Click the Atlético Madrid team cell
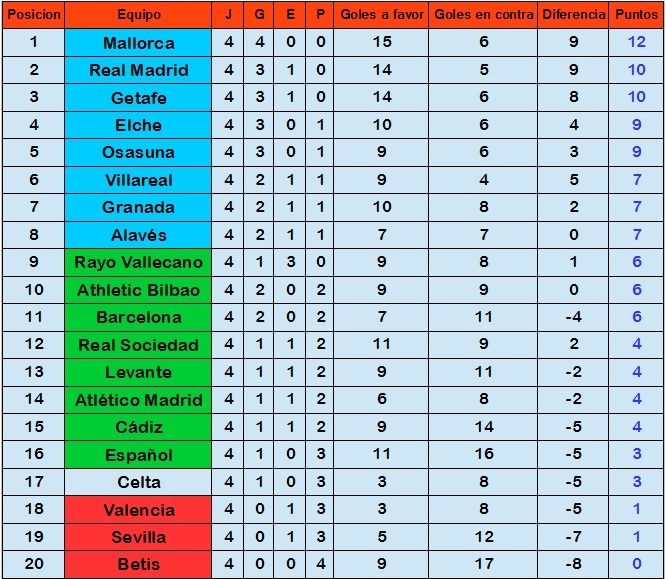Viewport: 666px width, 579px height. pos(138,400)
